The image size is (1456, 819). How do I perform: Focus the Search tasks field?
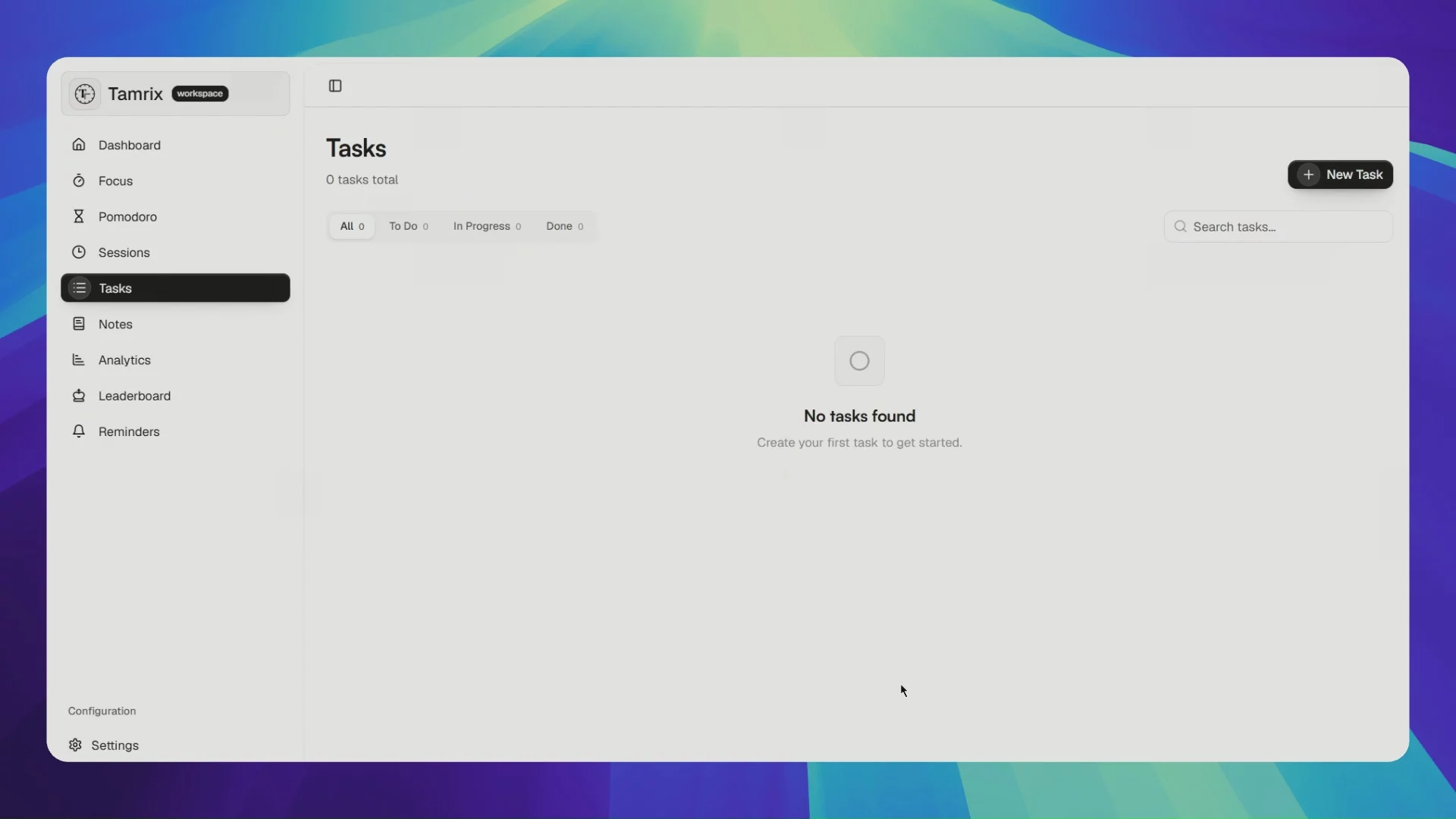click(x=1279, y=227)
